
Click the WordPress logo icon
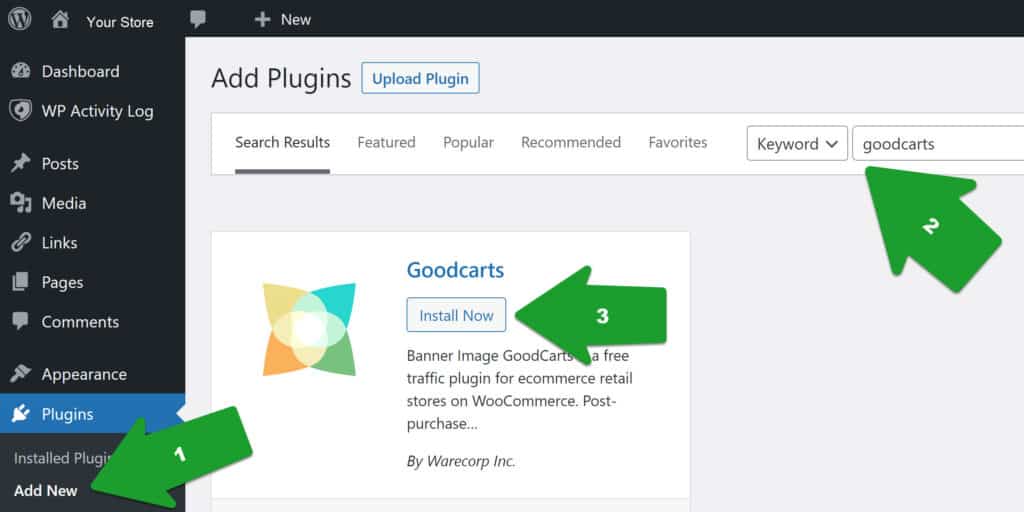[x=20, y=19]
